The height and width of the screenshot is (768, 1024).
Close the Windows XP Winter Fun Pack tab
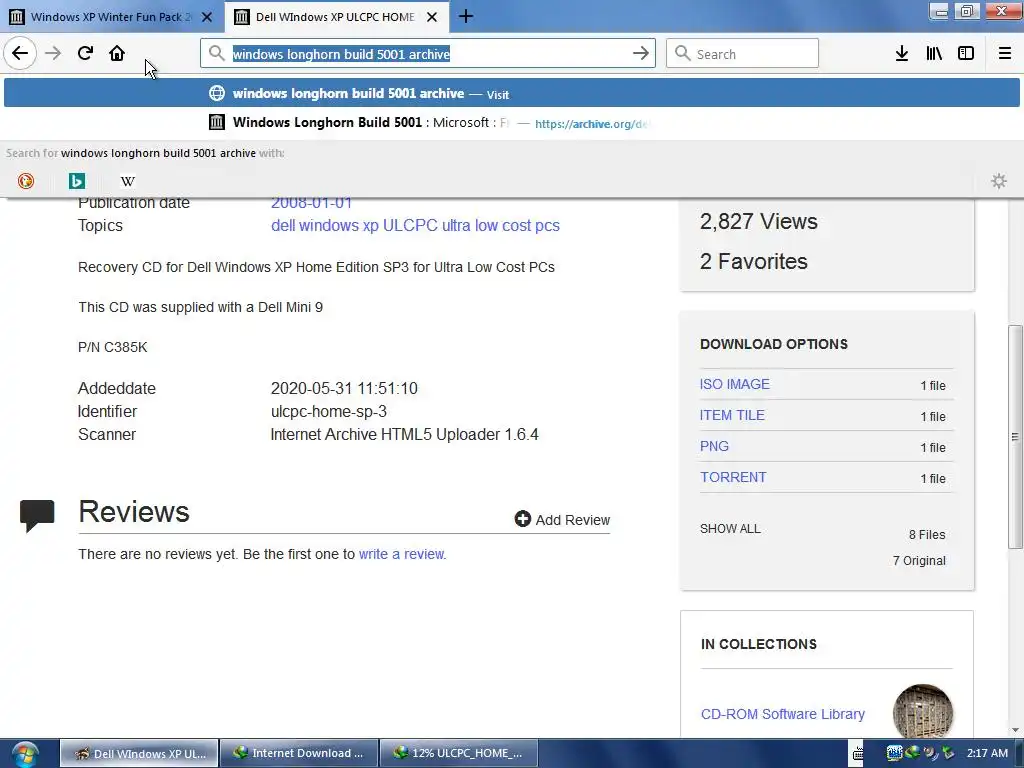(x=206, y=17)
